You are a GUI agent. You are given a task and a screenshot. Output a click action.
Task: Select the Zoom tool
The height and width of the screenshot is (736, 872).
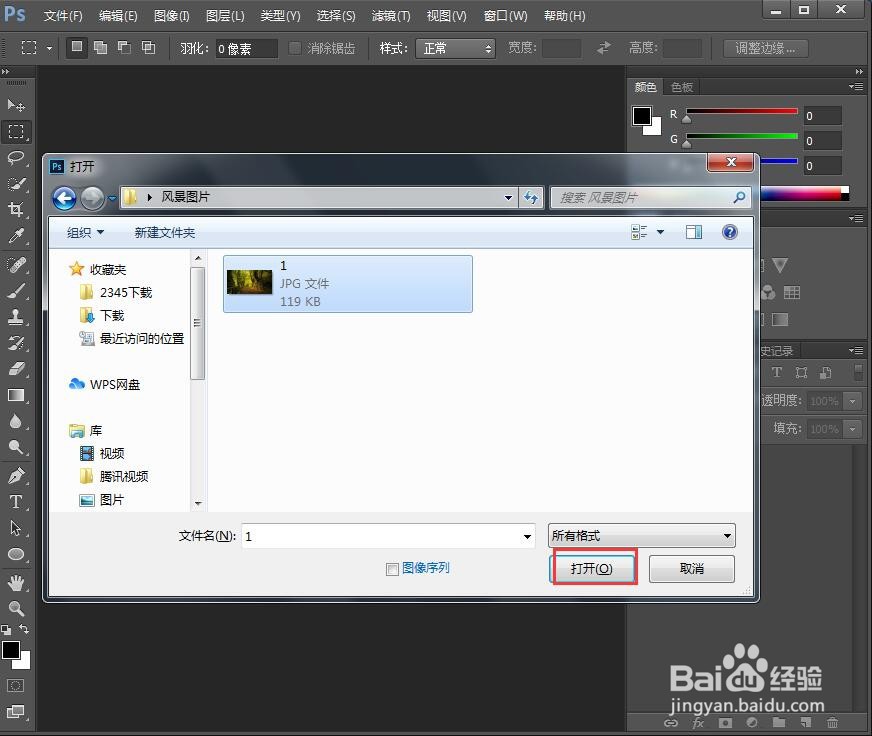pos(16,608)
